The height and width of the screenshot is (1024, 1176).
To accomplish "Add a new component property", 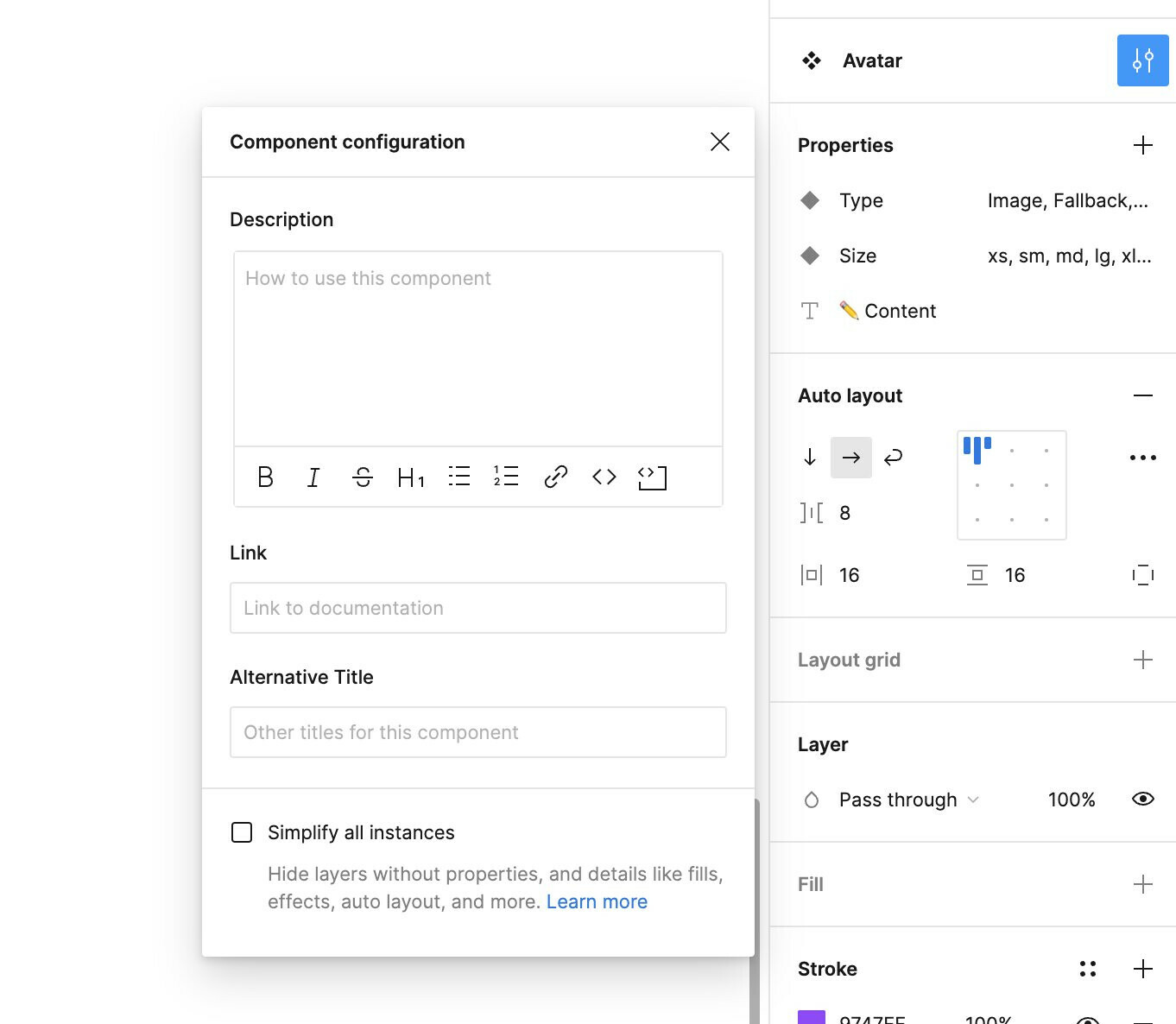I will coord(1143,145).
